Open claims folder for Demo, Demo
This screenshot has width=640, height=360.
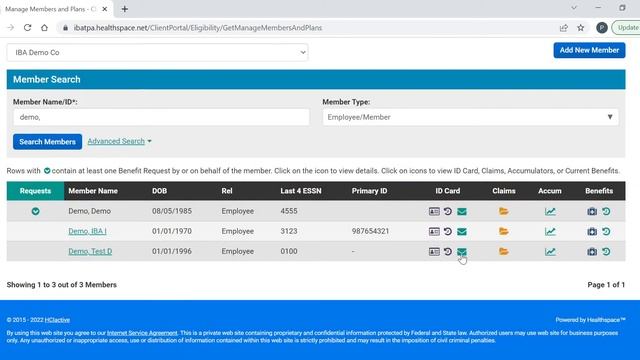(x=504, y=211)
